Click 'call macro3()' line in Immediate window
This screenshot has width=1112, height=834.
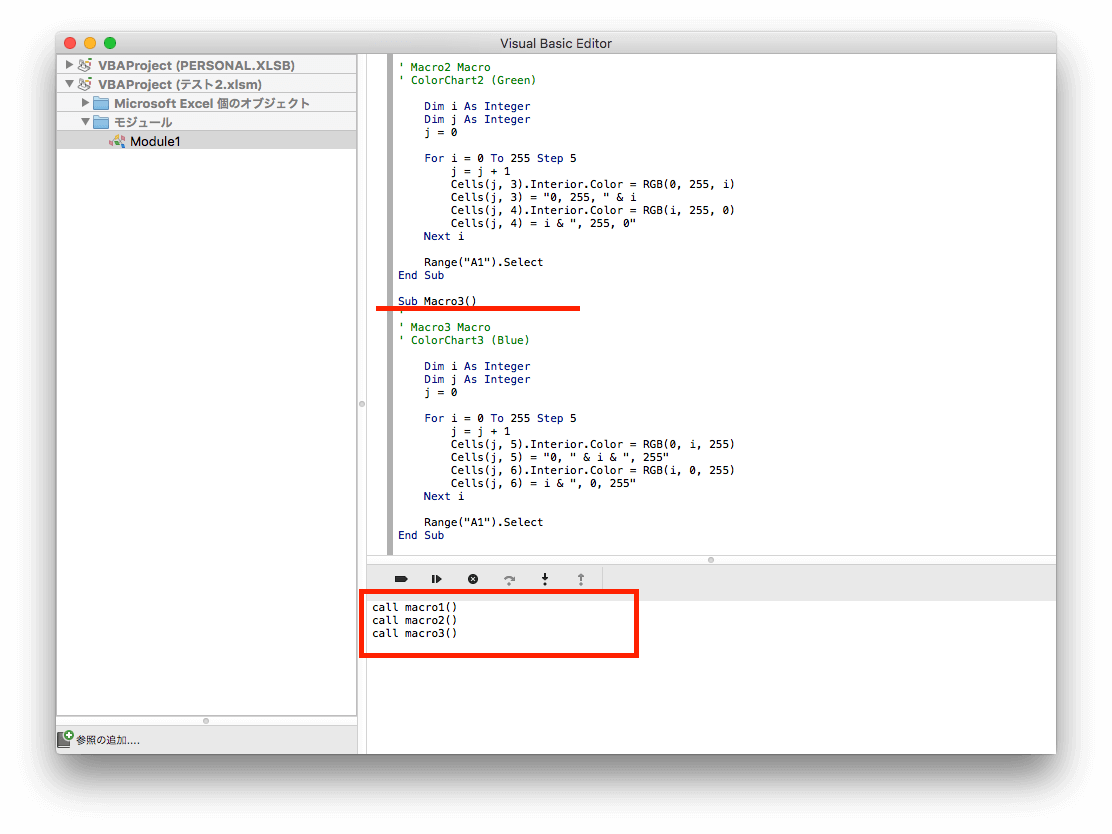point(414,633)
